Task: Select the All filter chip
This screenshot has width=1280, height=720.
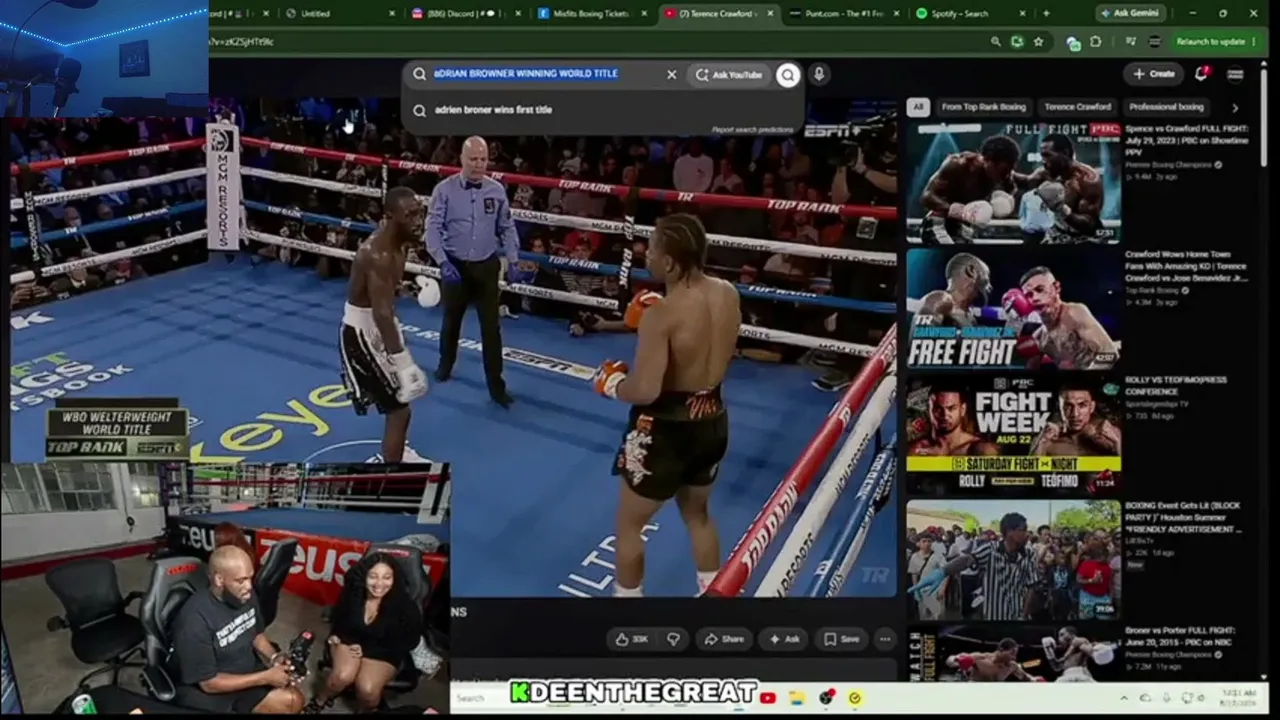Action: click(918, 107)
